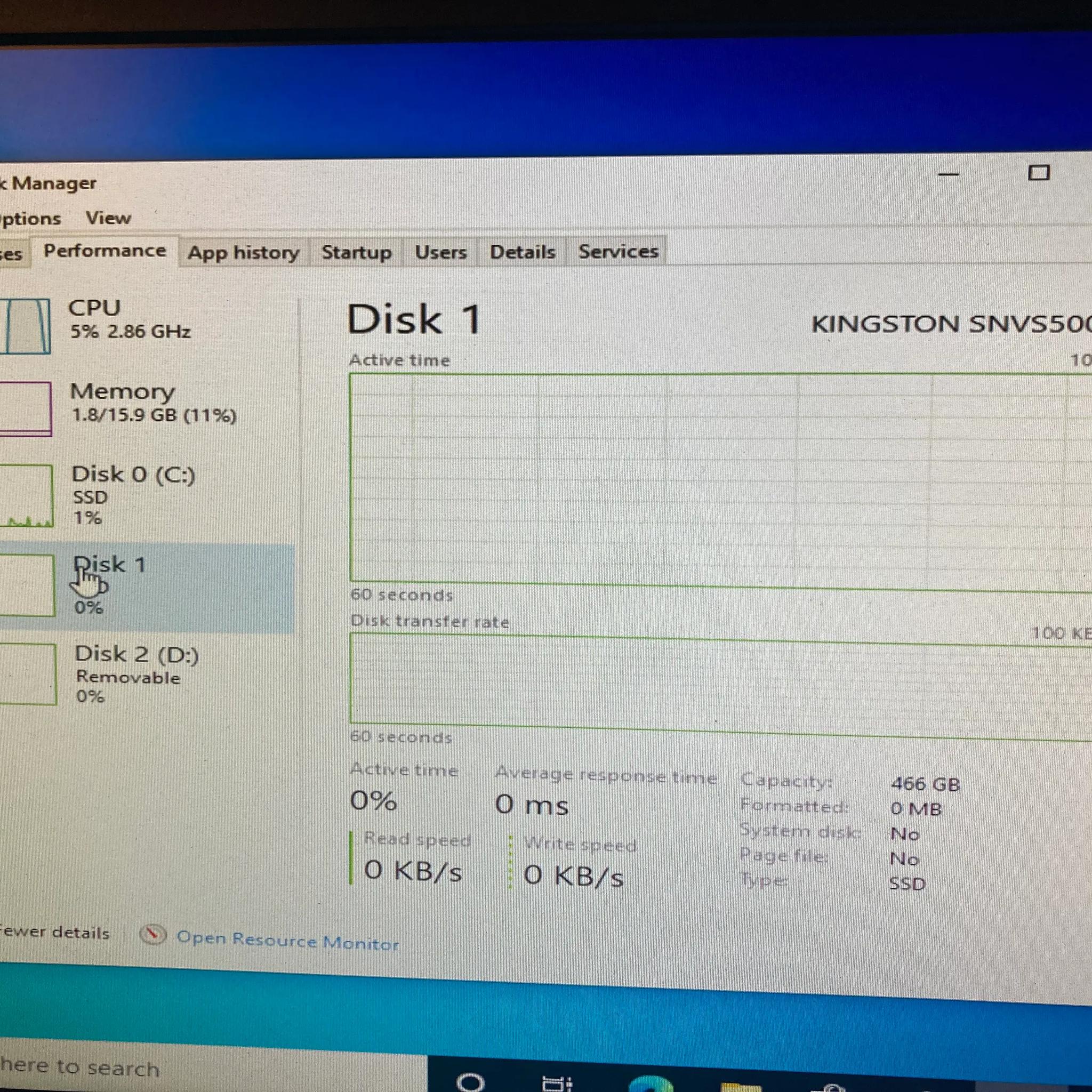
Task: Click the Read speed 0 KB/s value
Action: pyautogui.click(x=413, y=871)
